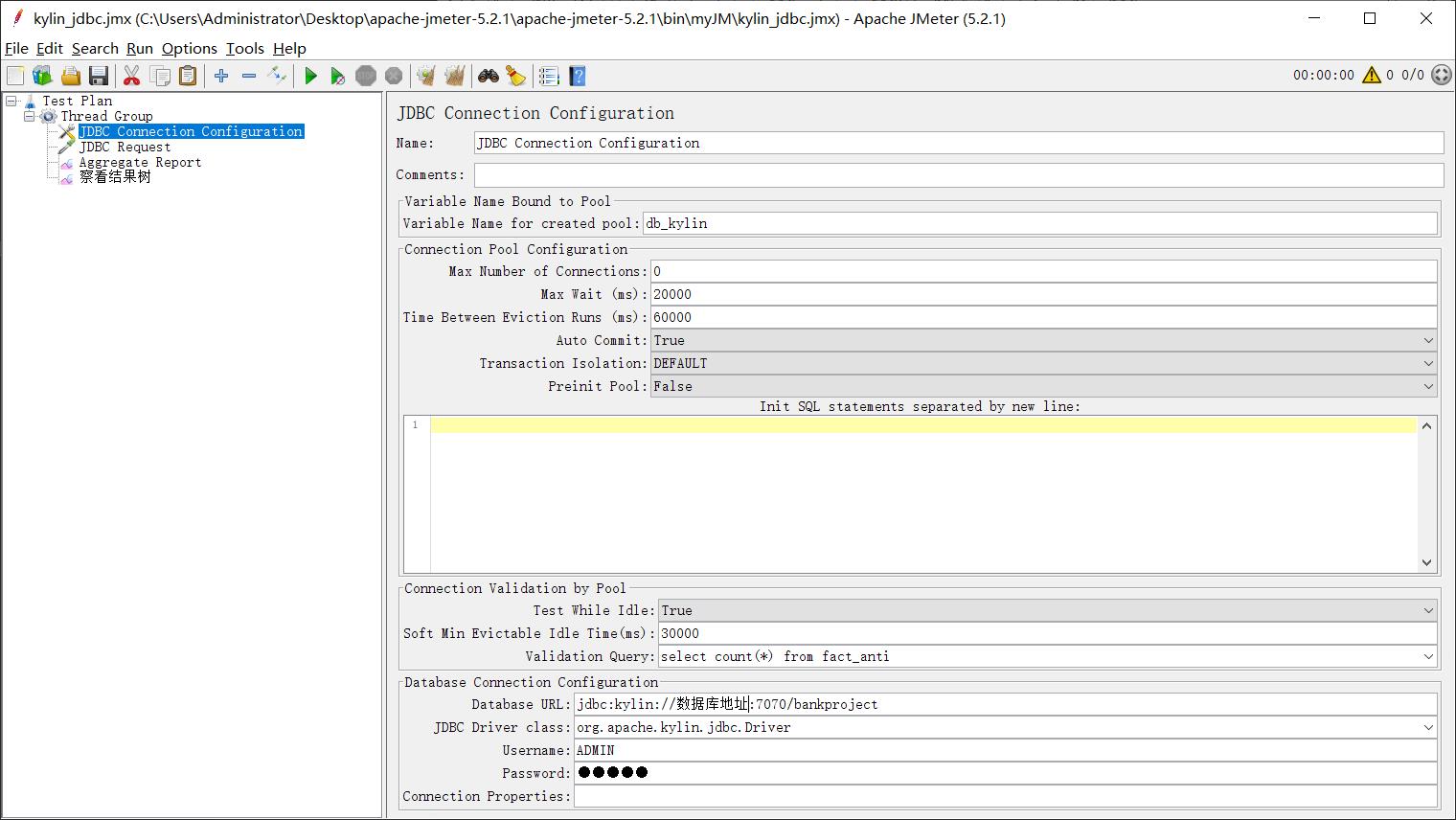Screen dimensions: 1456x820
Task: Paste element using clipboard icon
Action: coord(188,76)
